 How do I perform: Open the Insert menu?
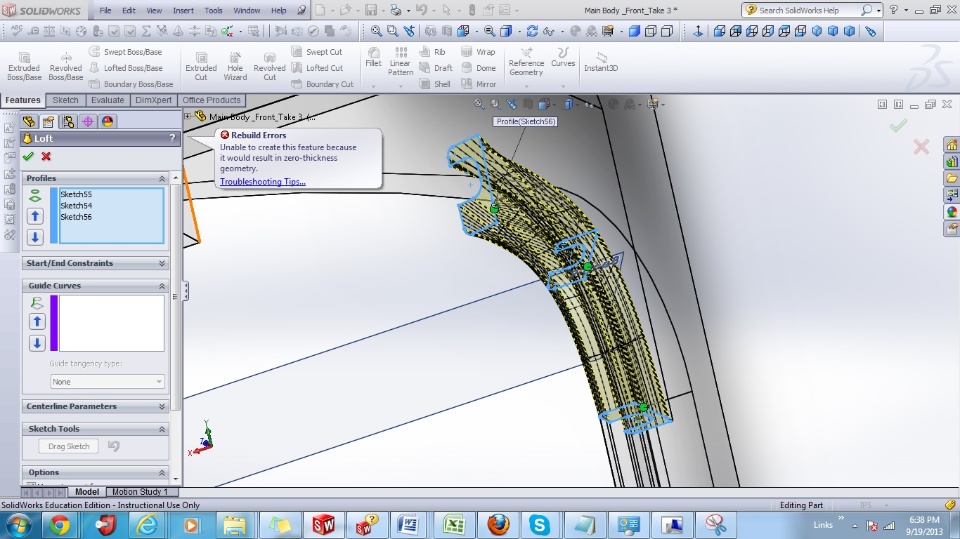[x=183, y=10]
